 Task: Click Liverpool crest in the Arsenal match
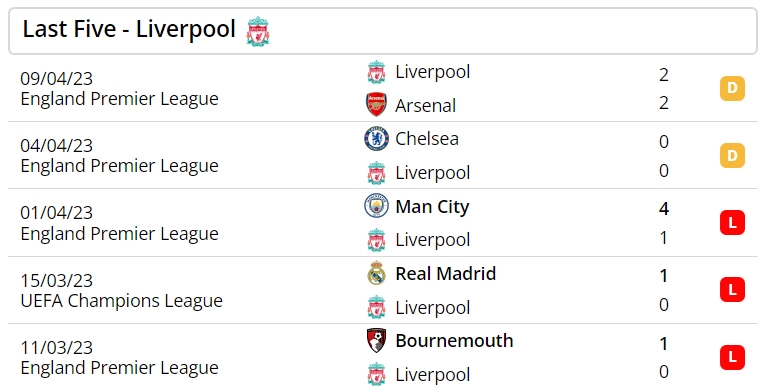pos(377,72)
